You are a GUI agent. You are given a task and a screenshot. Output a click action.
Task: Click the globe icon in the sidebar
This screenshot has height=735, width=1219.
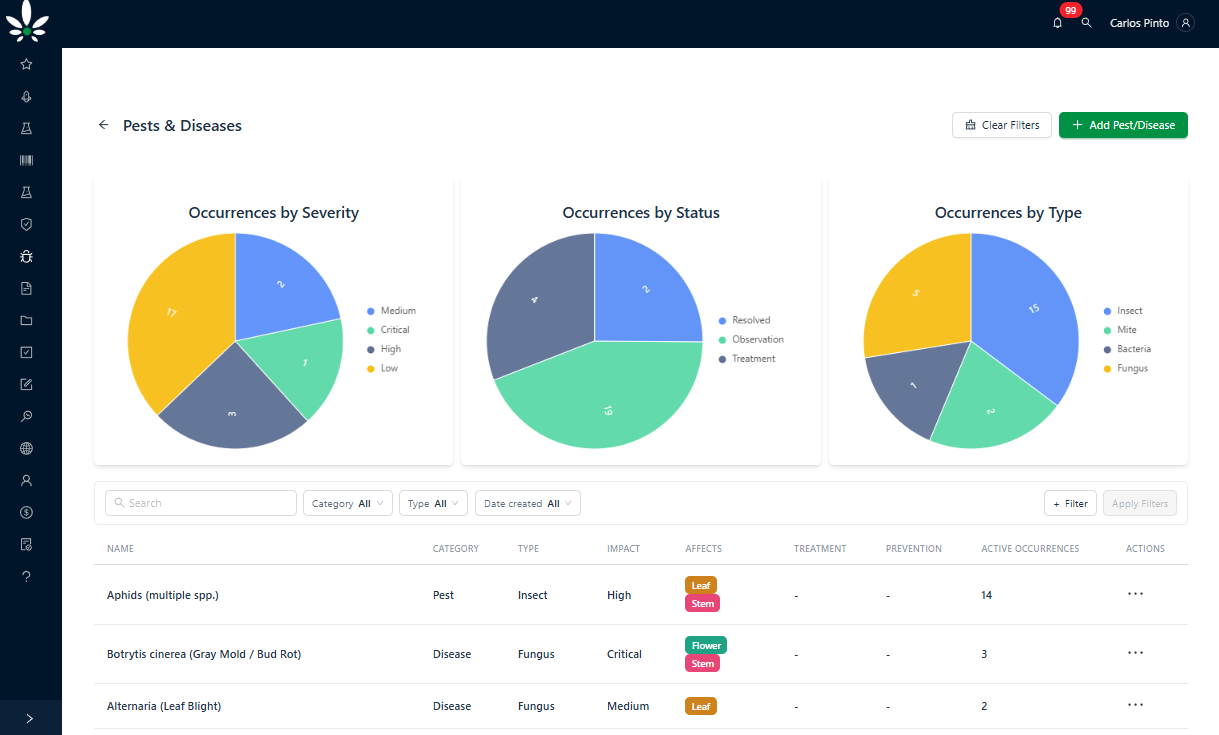[26, 448]
